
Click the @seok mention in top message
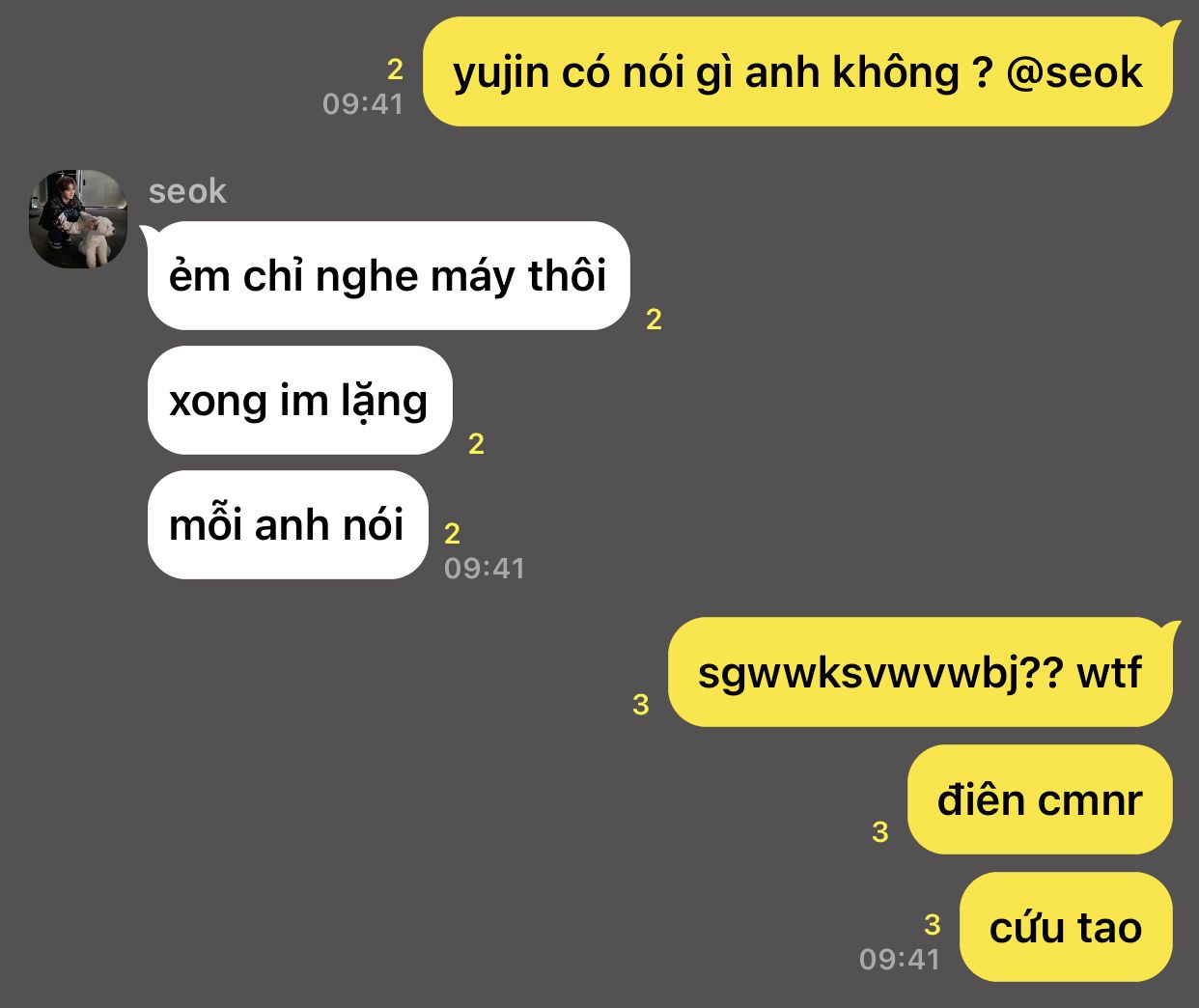1074,73
